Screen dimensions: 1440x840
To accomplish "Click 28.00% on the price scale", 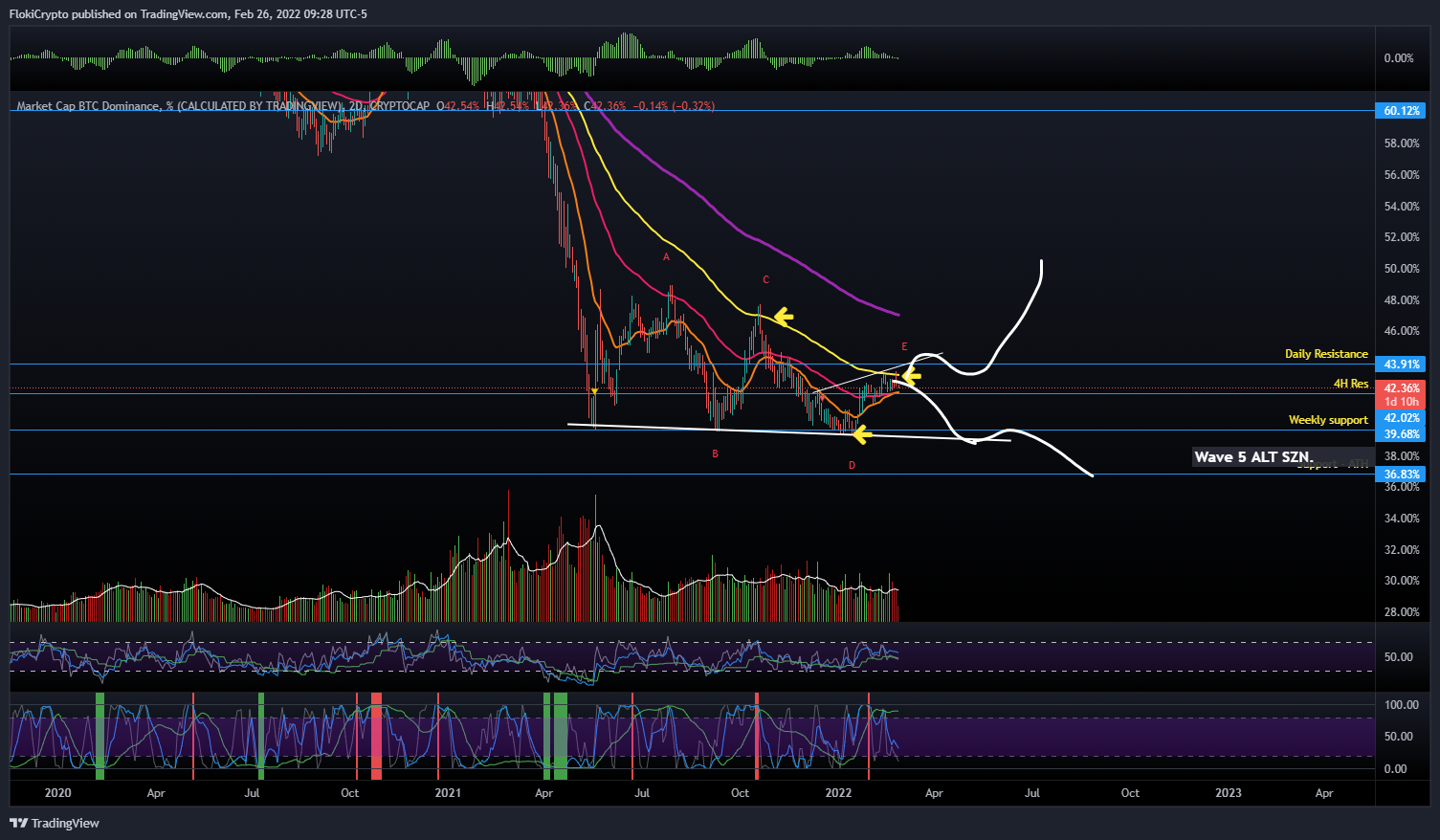I will pyautogui.click(x=1402, y=612).
